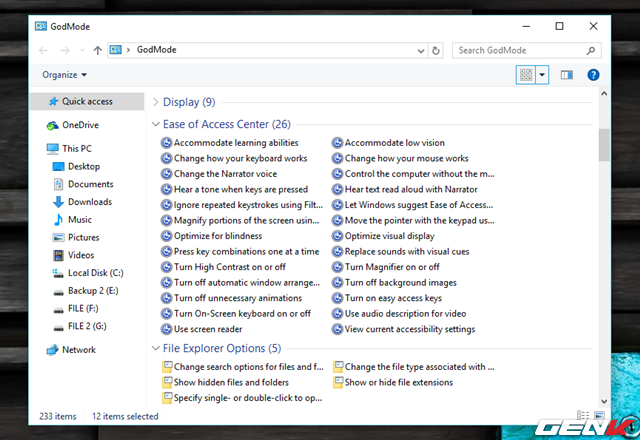Image resolution: width=640 pixels, height=440 pixels.
Task: Go up one folder level
Action: (x=97, y=51)
